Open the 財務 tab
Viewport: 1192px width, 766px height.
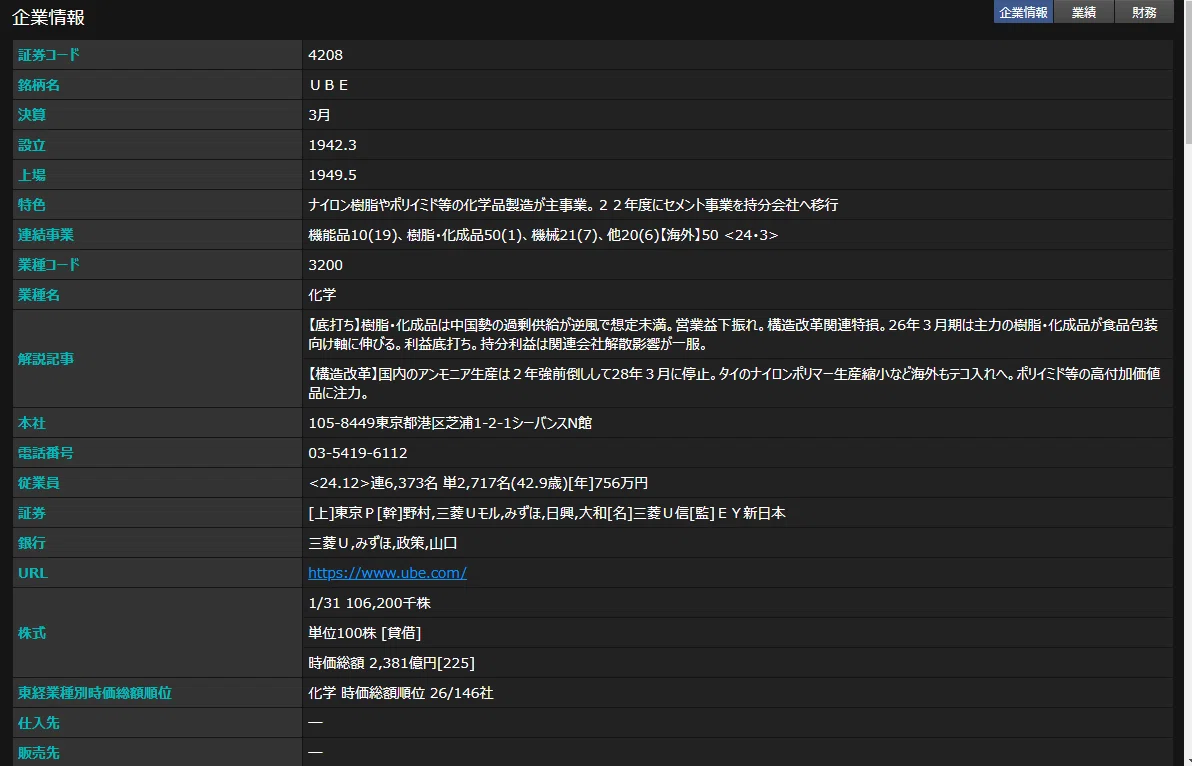tap(1144, 12)
